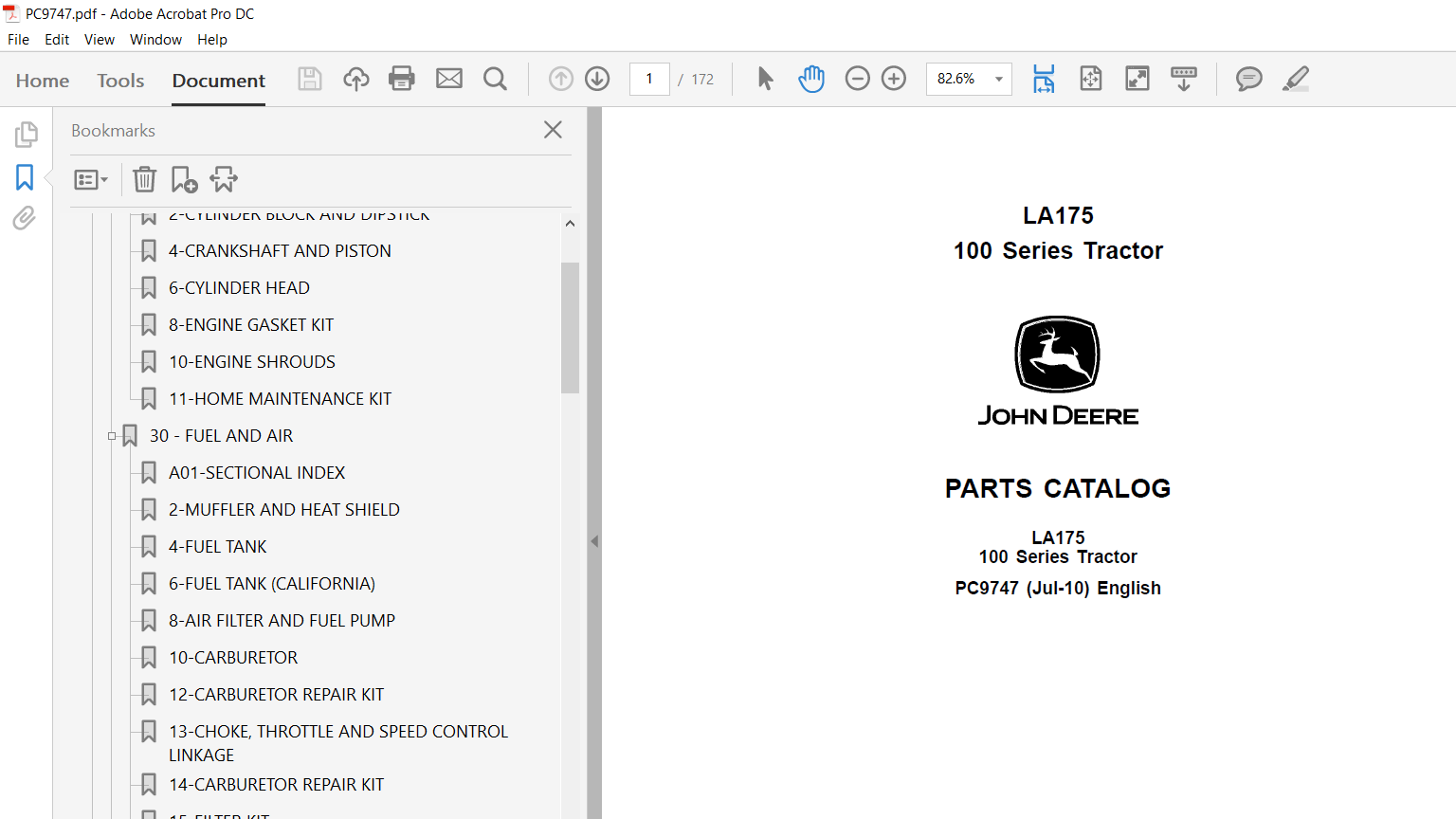Viewport: 1456px width, 819px height.
Task: Open the Attachments paperclip panel
Action: point(25,218)
